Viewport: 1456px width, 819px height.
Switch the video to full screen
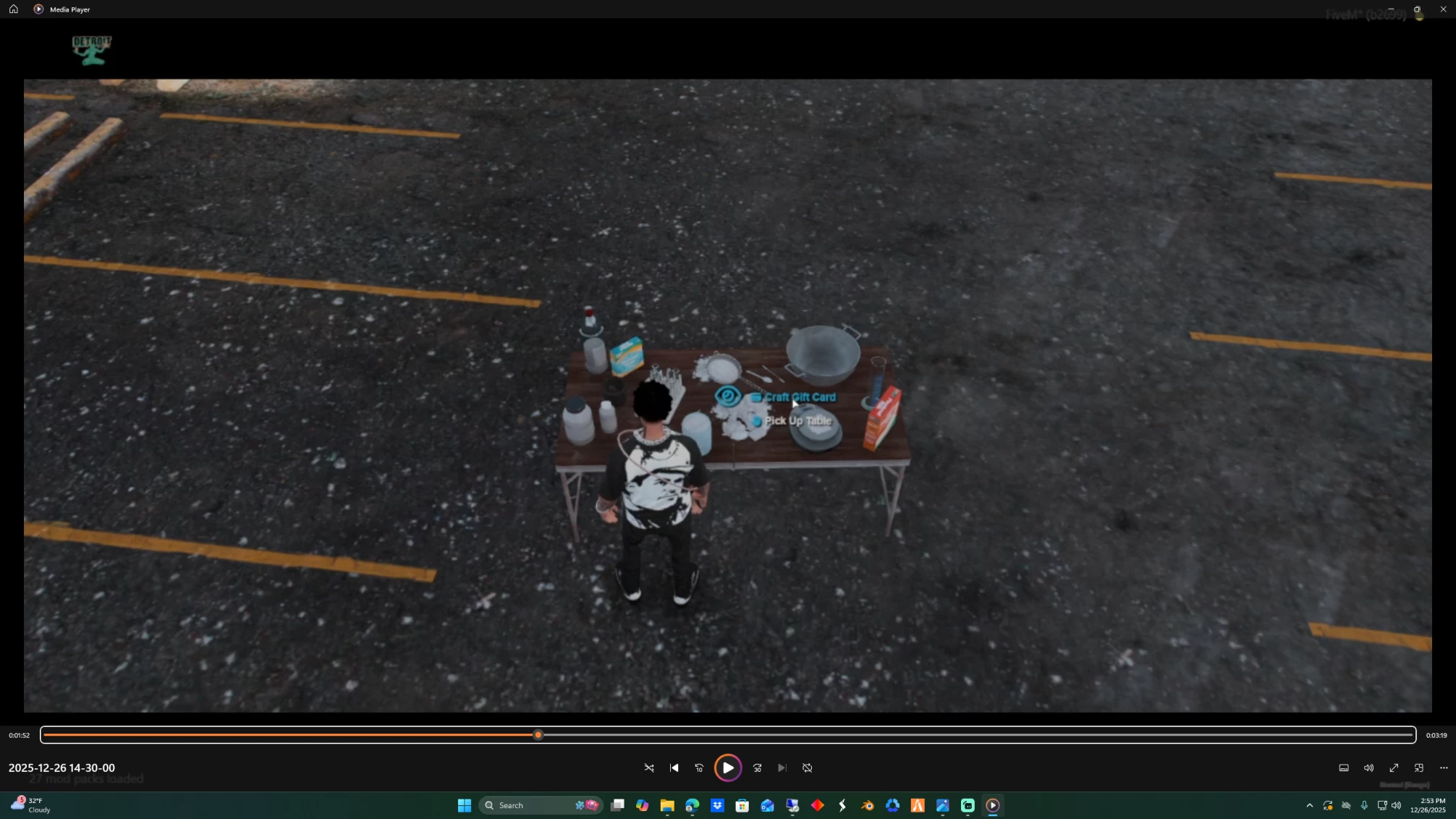1394,768
